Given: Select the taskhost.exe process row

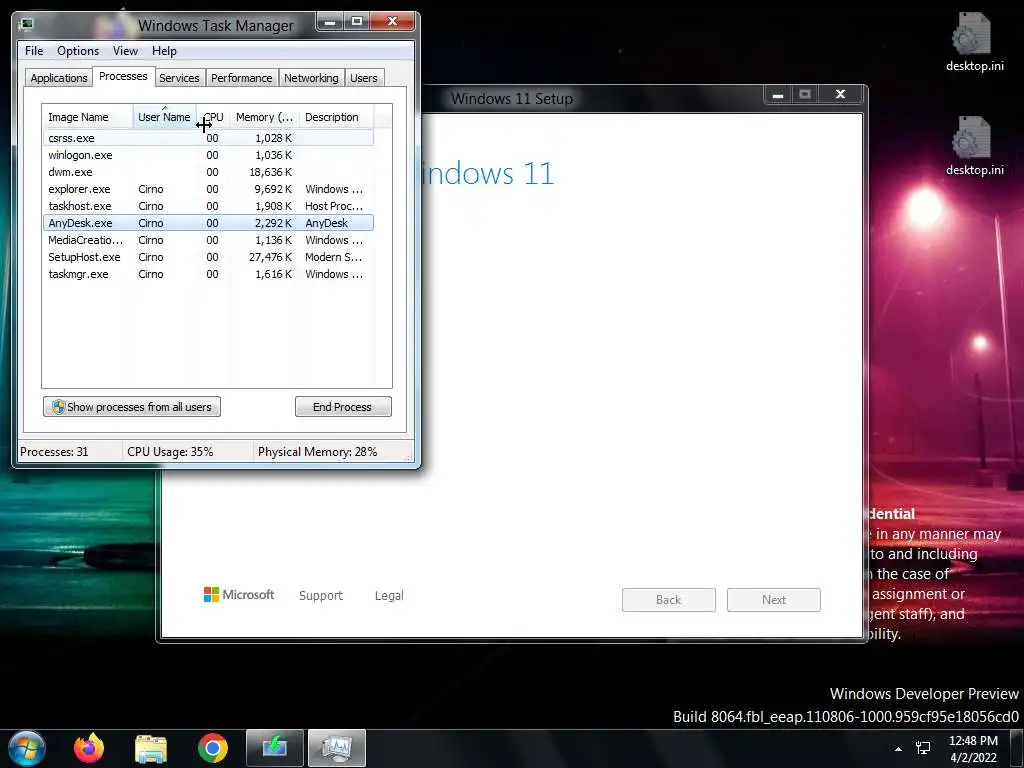Looking at the screenshot, I should [x=208, y=206].
